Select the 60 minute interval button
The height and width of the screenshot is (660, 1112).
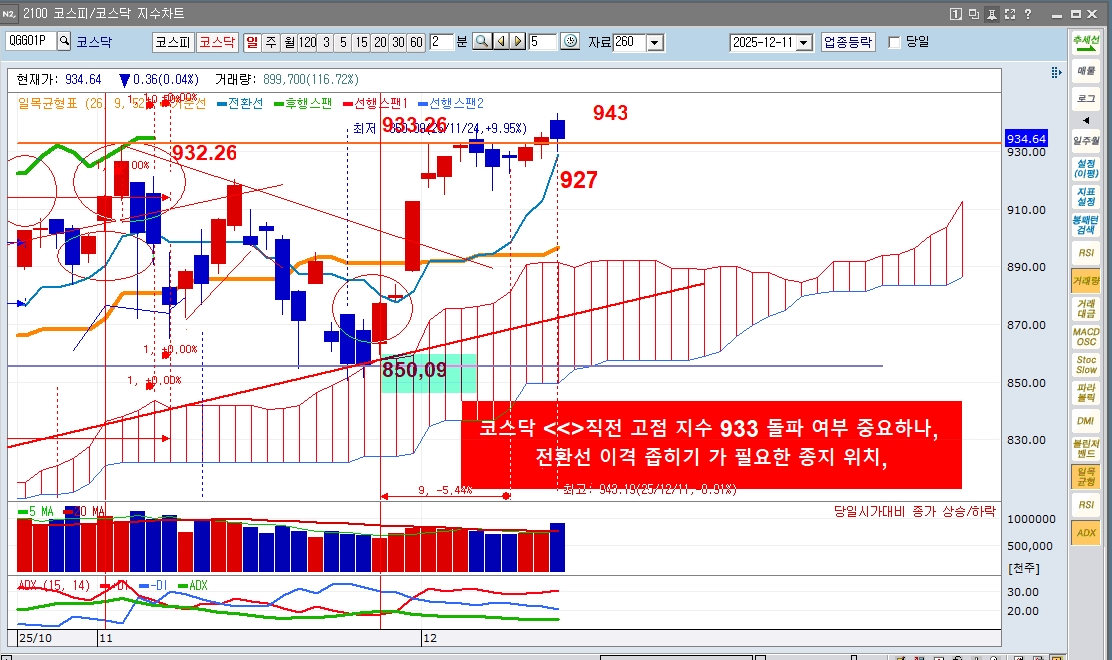pyautogui.click(x=417, y=42)
